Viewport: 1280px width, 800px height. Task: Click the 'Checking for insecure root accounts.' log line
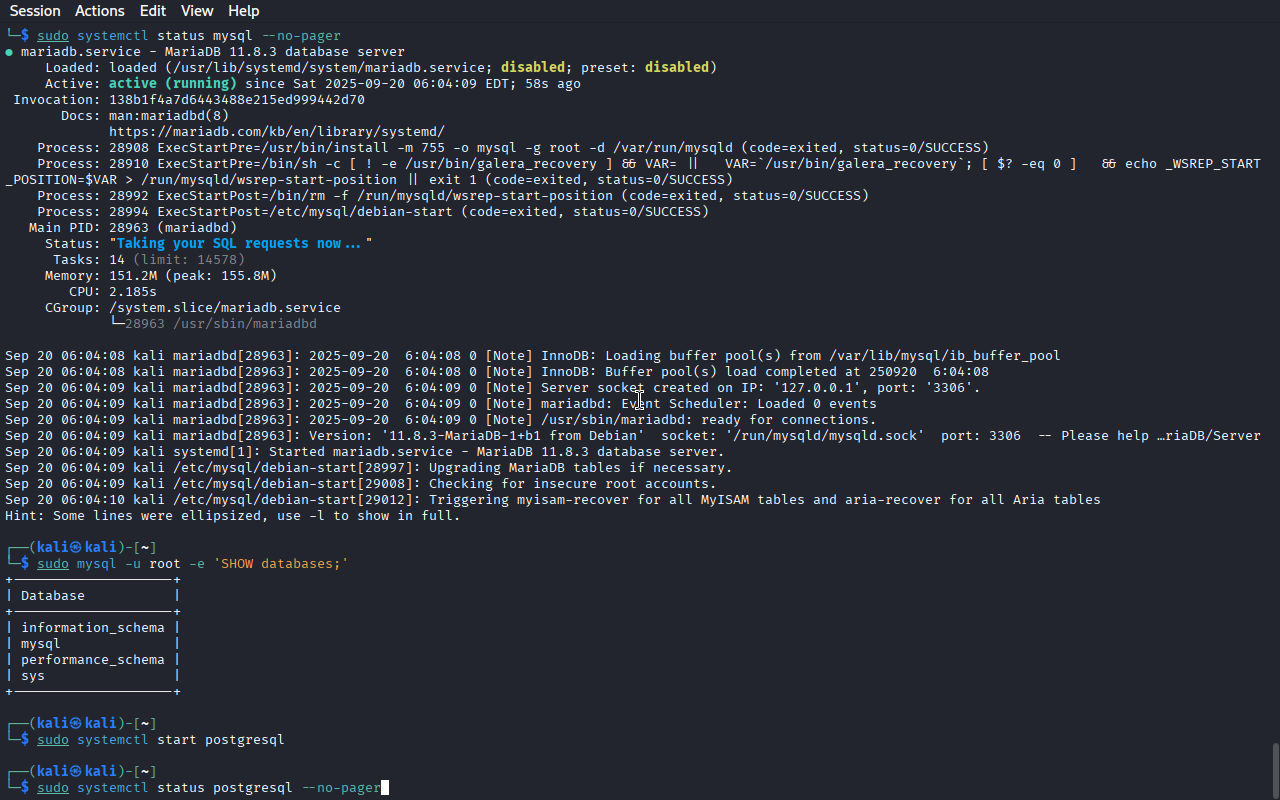361,484
